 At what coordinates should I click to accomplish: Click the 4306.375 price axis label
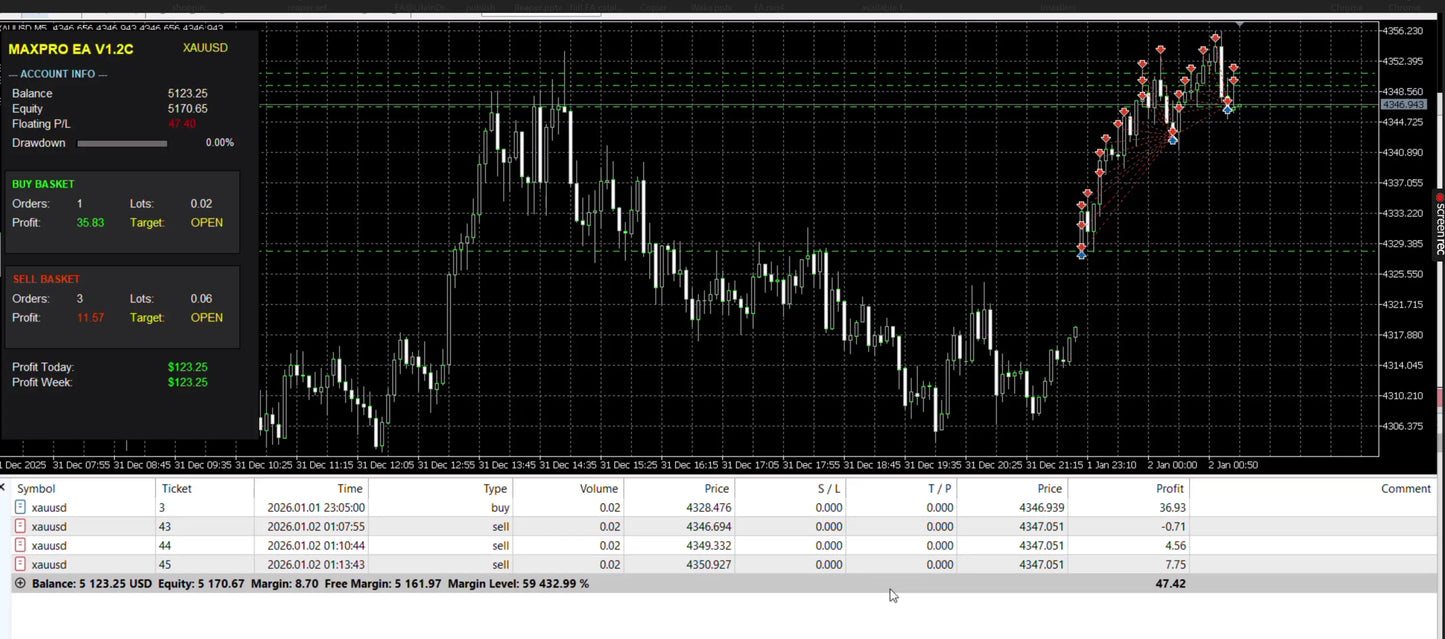(1403, 426)
